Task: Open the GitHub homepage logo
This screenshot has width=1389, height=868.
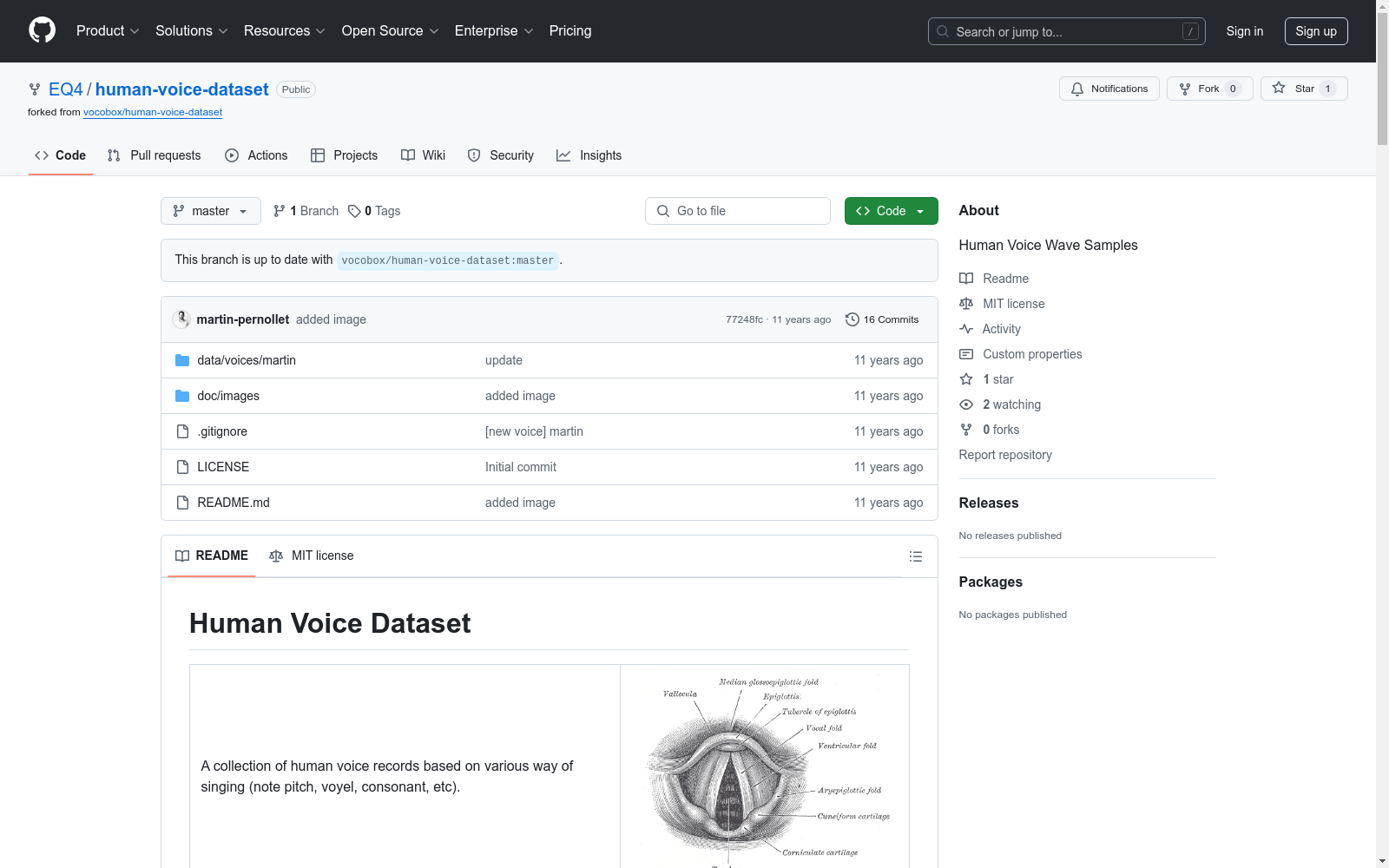Action: pyautogui.click(x=42, y=30)
